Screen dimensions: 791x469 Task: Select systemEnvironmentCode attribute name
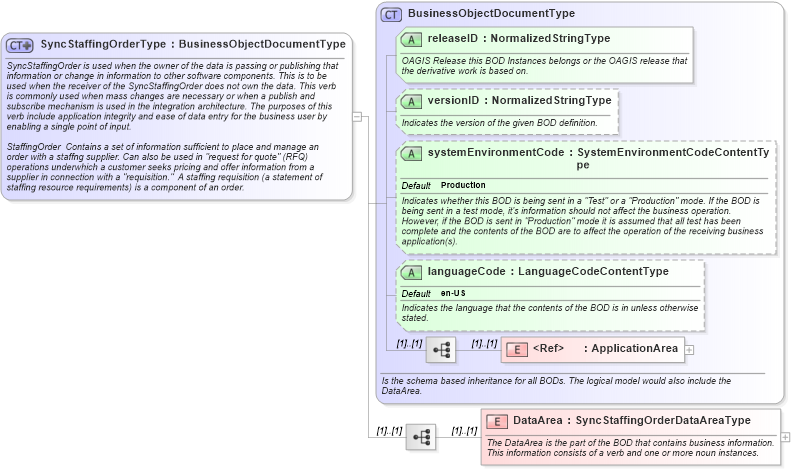495,152
